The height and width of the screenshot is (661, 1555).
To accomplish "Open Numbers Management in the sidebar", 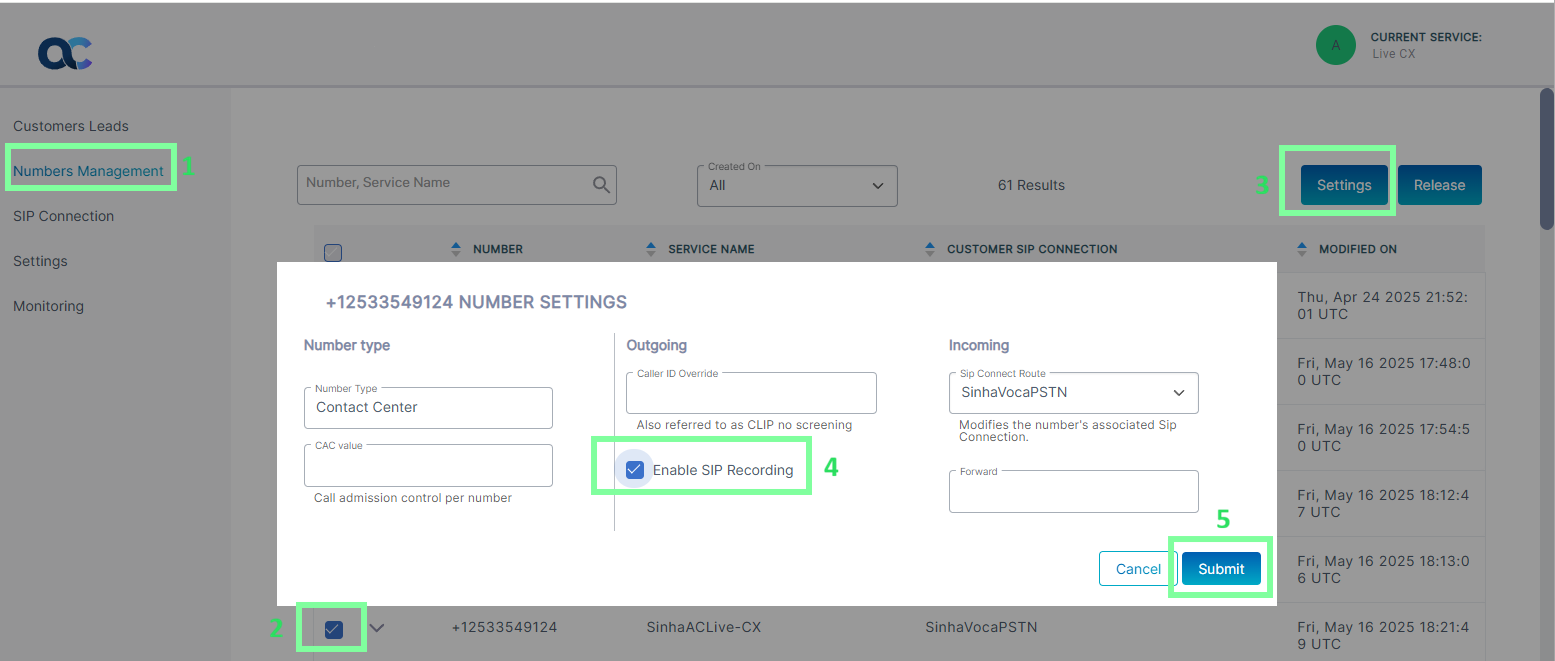I will (x=88, y=171).
